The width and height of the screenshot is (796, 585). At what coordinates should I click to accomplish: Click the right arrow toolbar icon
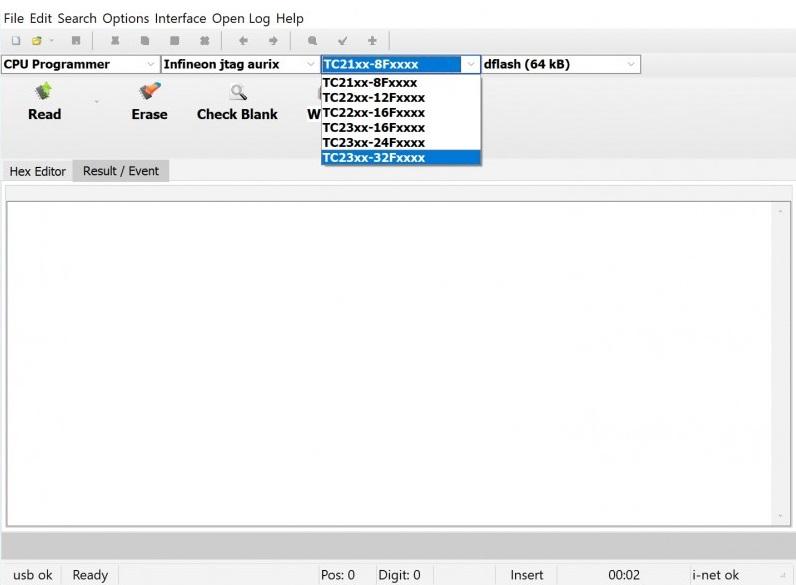pyautogui.click(x=273, y=41)
